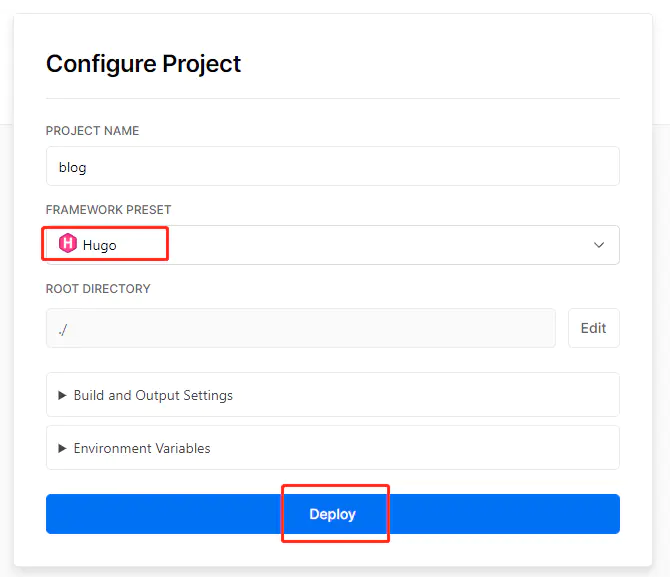Click the Project Name input field
This screenshot has width=670, height=577.
point(332,166)
